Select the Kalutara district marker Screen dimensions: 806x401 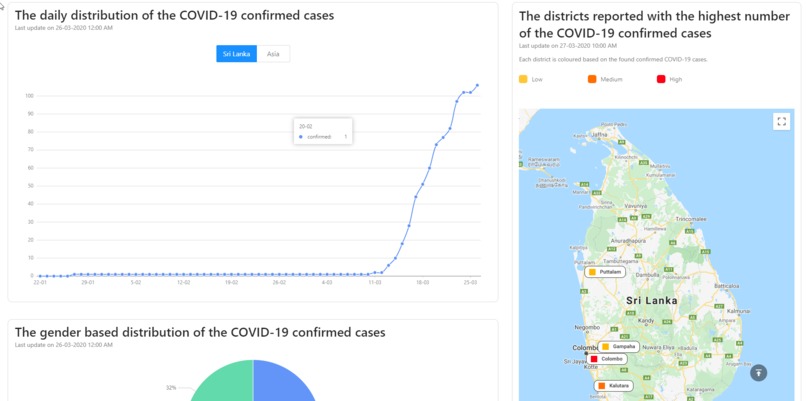click(614, 386)
